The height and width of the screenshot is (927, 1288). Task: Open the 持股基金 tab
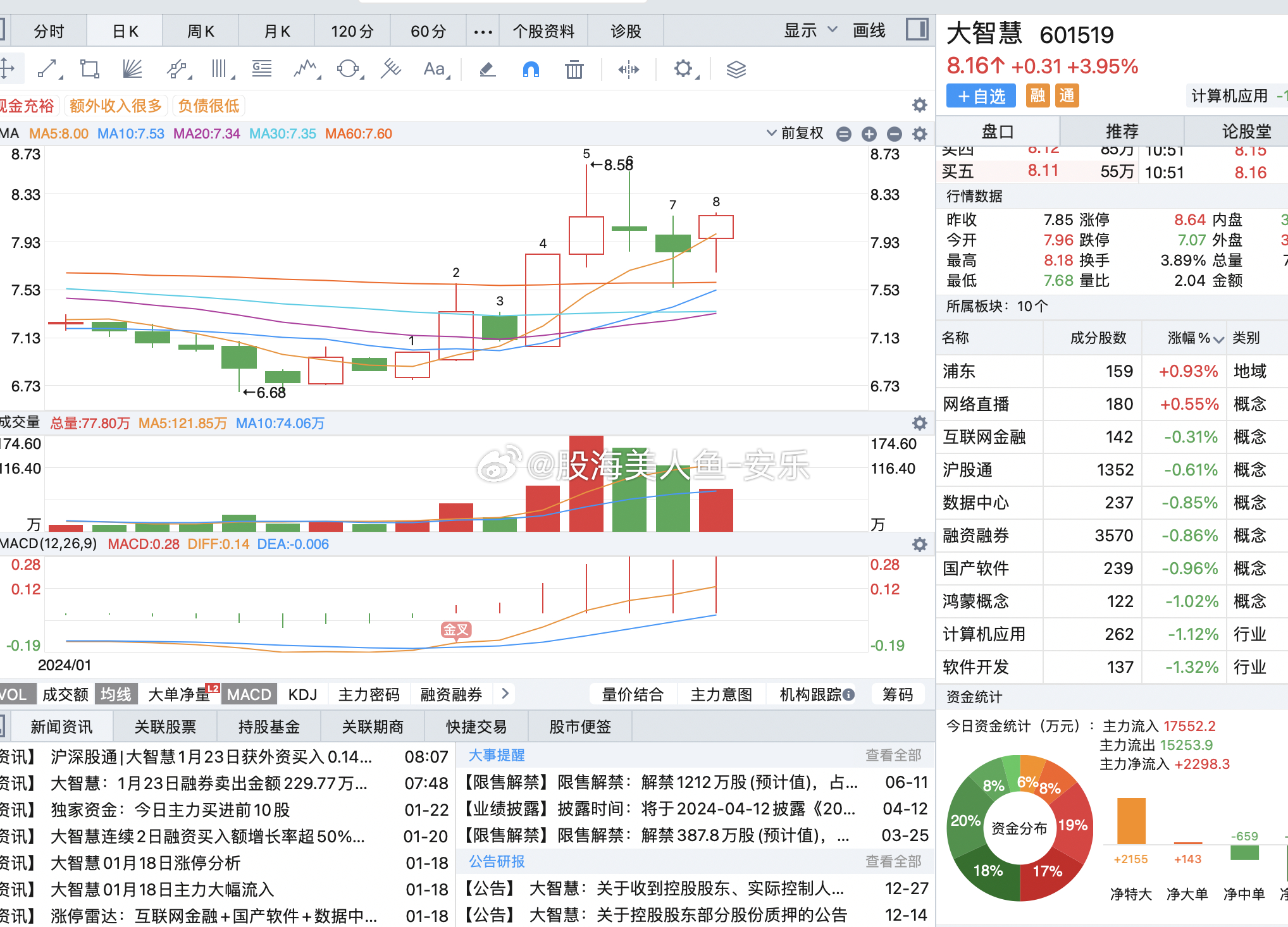[269, 727]
